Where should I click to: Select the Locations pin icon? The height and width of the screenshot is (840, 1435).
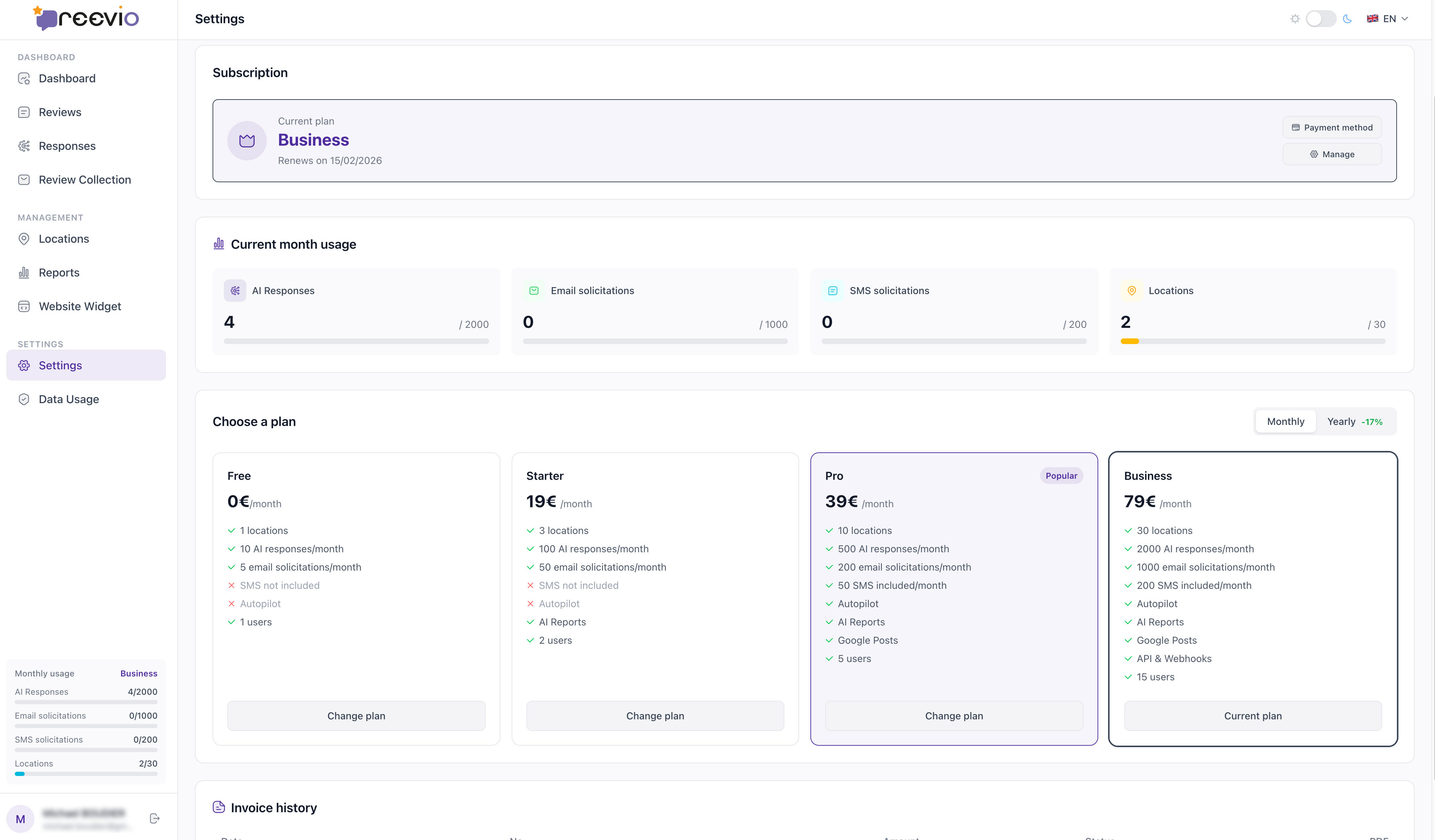pos(24,238)
